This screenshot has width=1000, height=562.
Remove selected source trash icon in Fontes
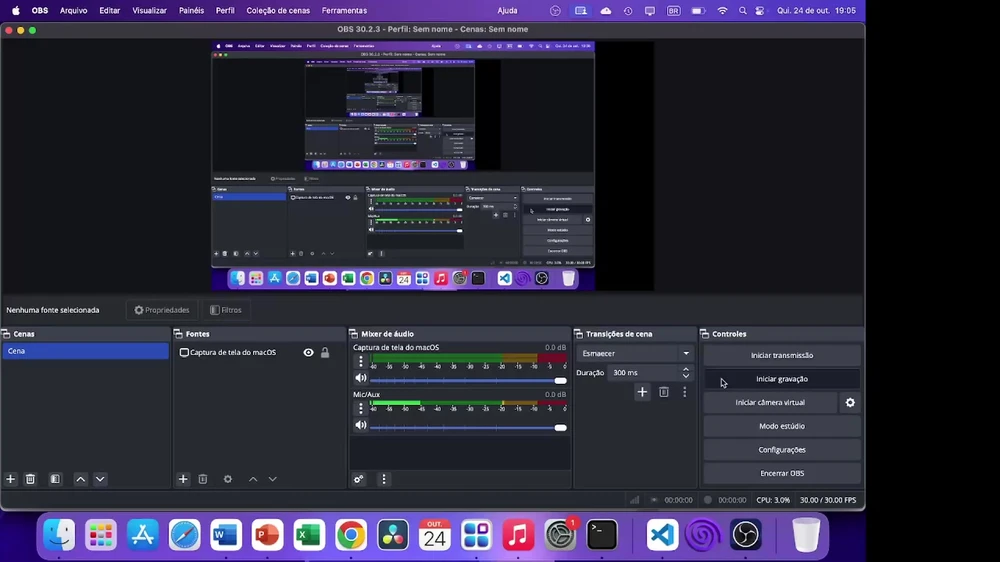point(203,479)
